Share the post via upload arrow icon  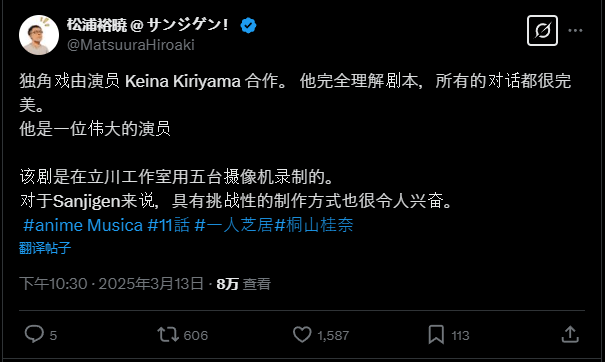(x=570, y=334)
